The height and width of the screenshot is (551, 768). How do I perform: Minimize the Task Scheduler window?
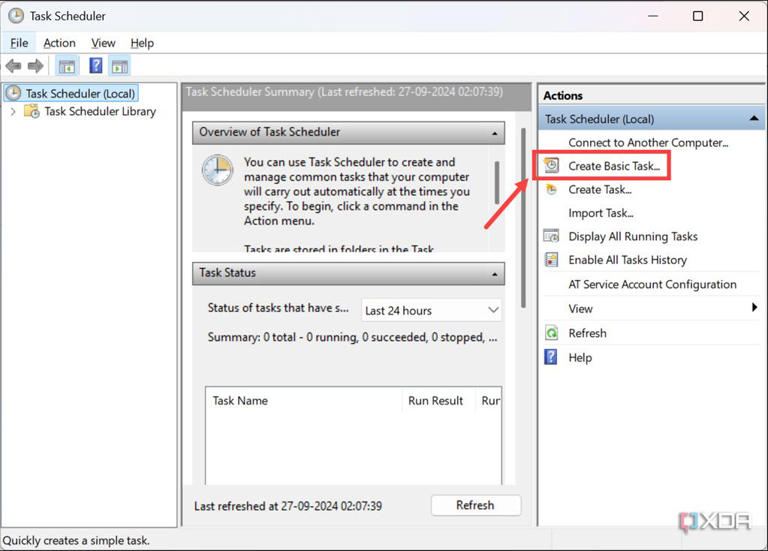pos(652,16)
